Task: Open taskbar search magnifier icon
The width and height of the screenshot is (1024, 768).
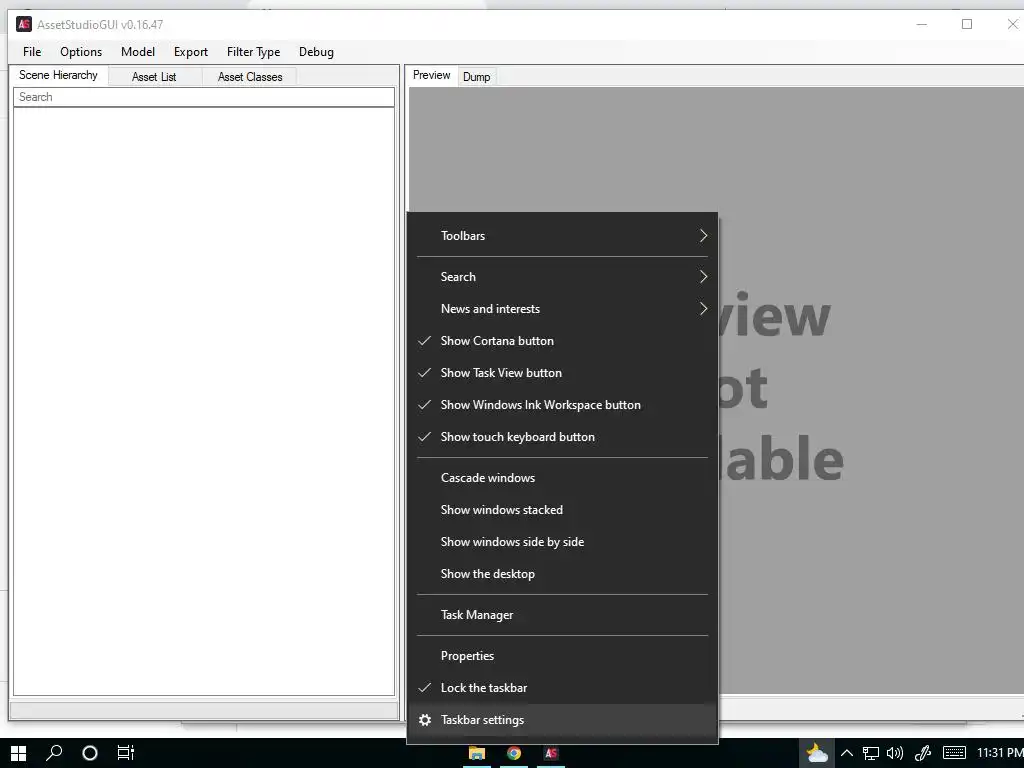Action: [54, 753]
